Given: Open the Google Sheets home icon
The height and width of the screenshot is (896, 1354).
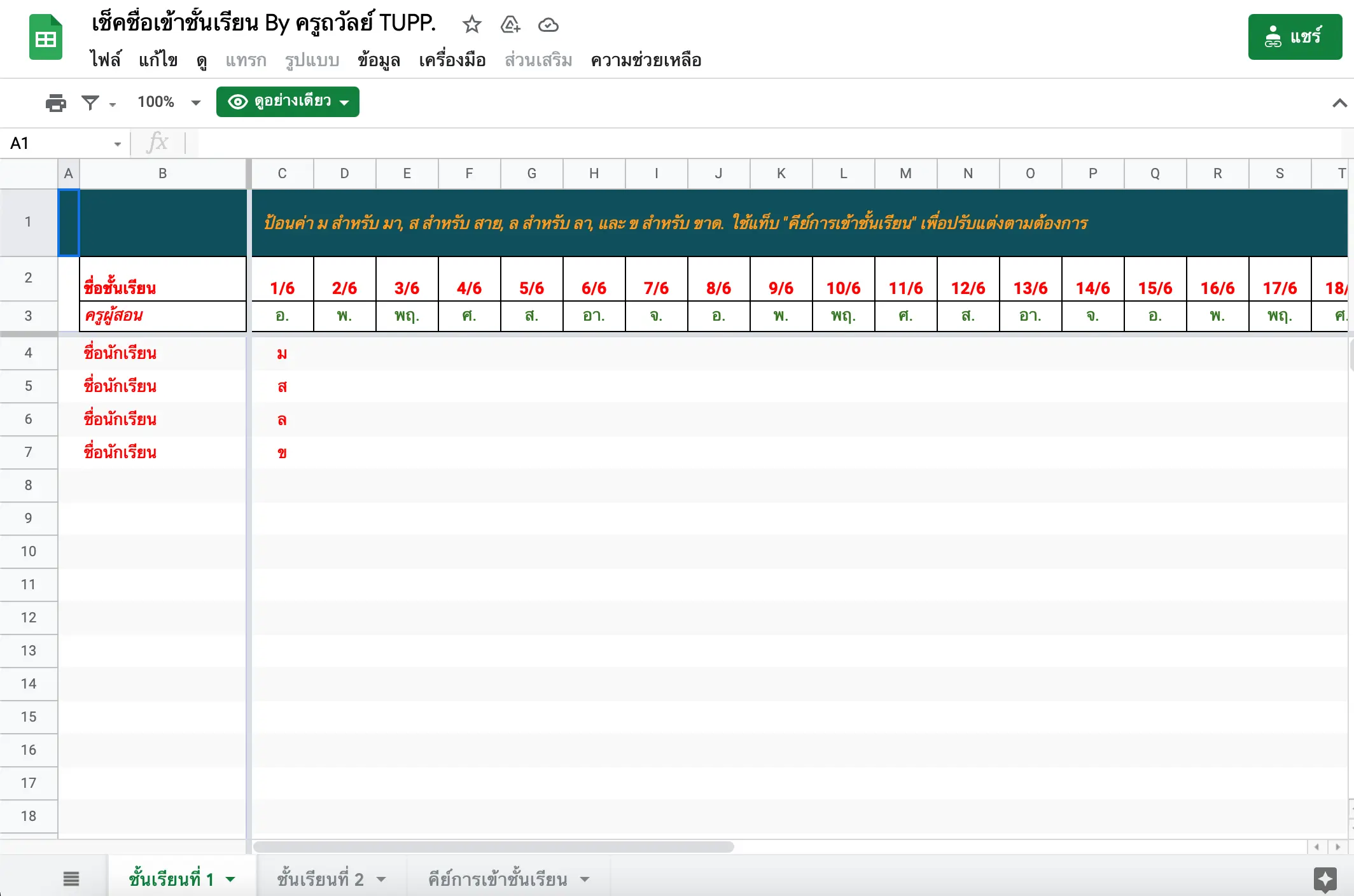Looking at the screenshot, I should tap(46, 38).
